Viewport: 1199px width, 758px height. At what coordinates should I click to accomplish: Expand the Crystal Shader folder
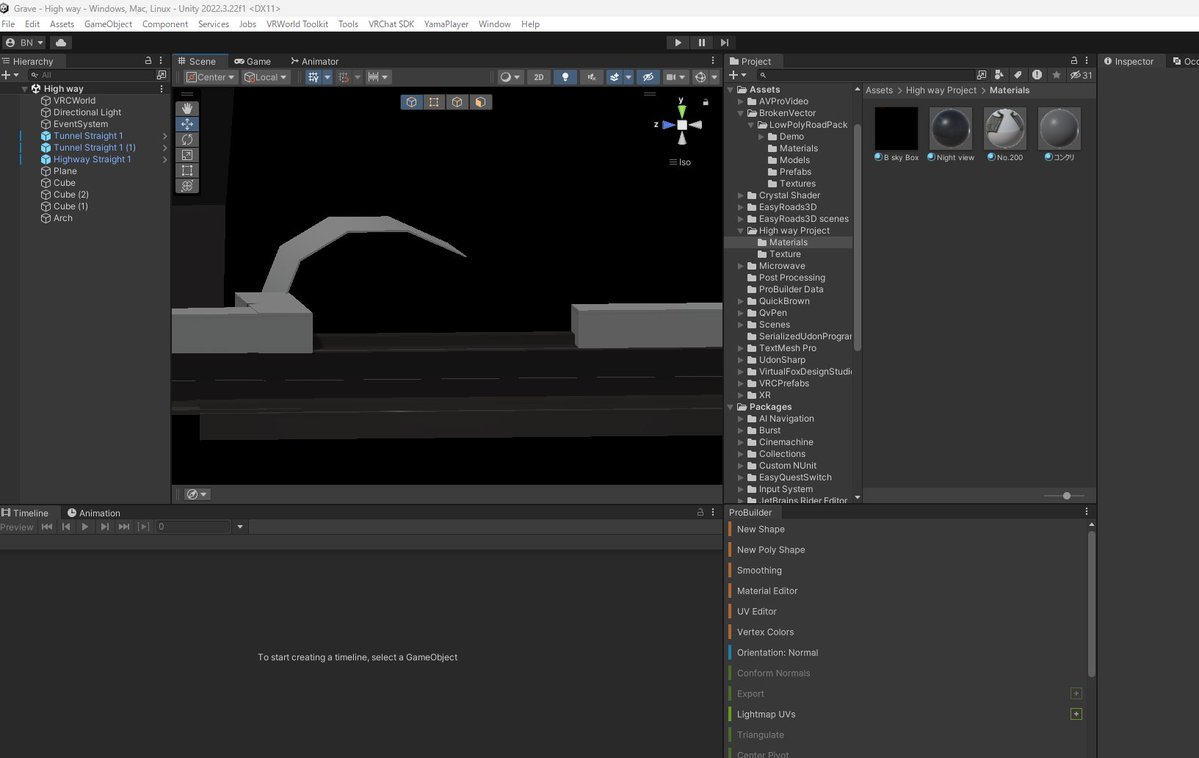740,196
